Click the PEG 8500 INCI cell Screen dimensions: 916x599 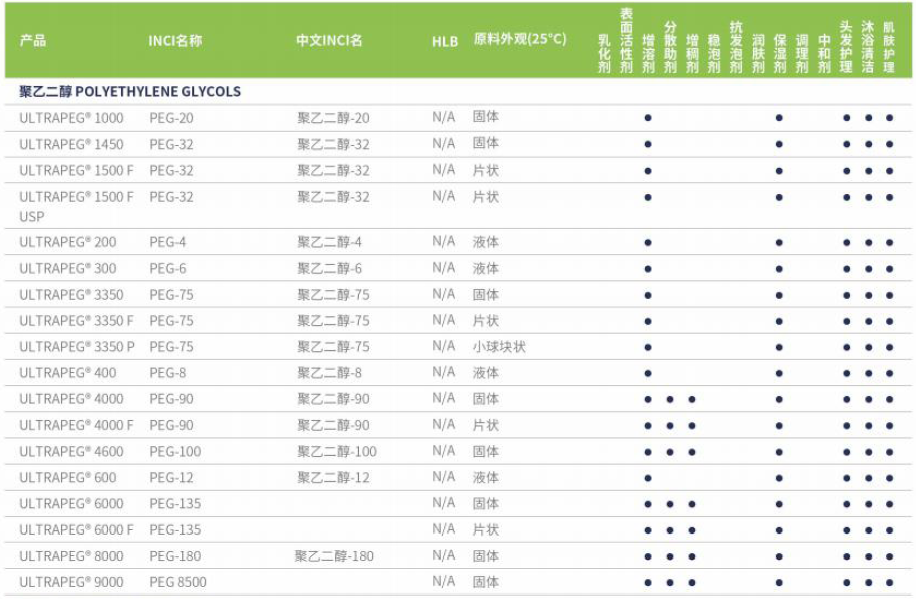point(178,582)
